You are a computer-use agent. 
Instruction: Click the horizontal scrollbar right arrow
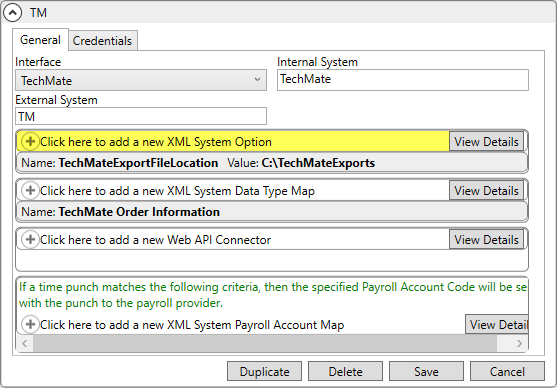click(x=519, y=343)
